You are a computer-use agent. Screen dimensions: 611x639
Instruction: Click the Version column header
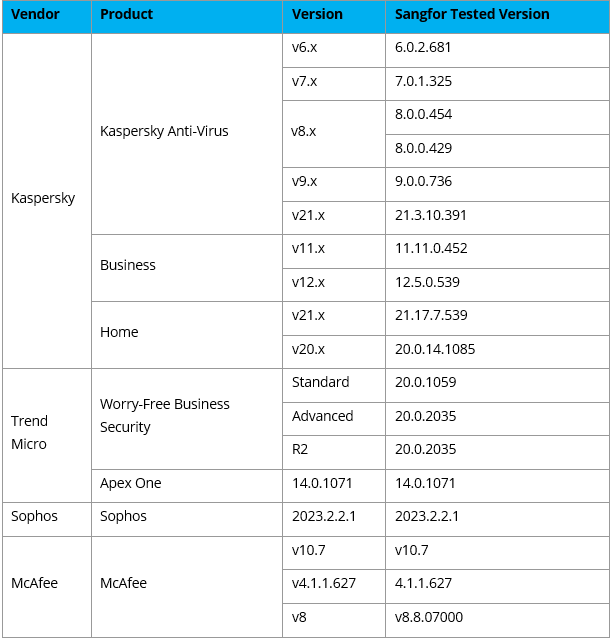click(317, 15)
